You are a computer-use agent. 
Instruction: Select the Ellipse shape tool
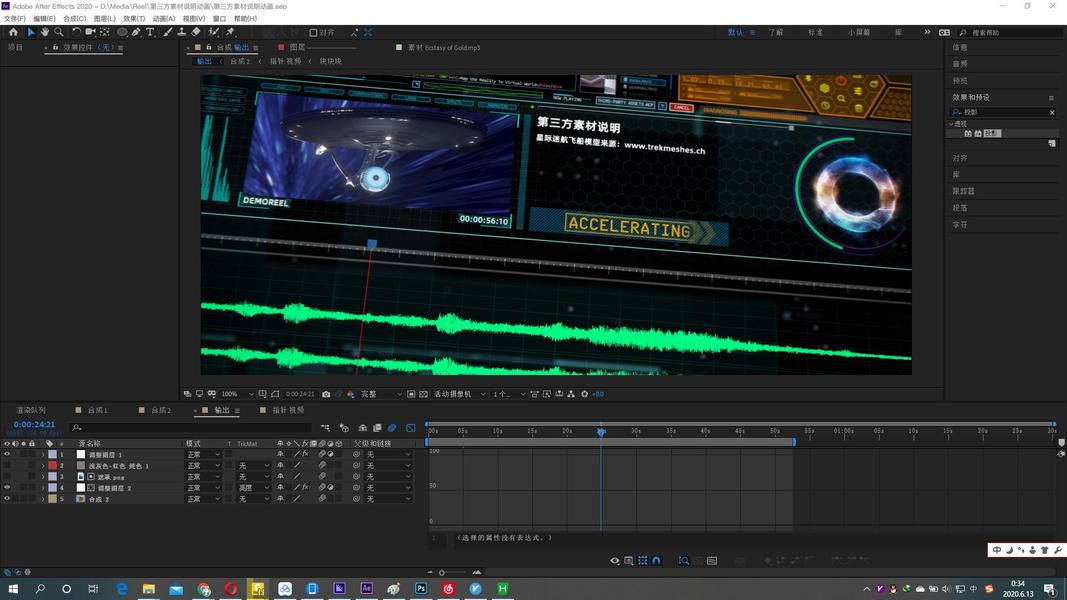(x=122, y=32)
